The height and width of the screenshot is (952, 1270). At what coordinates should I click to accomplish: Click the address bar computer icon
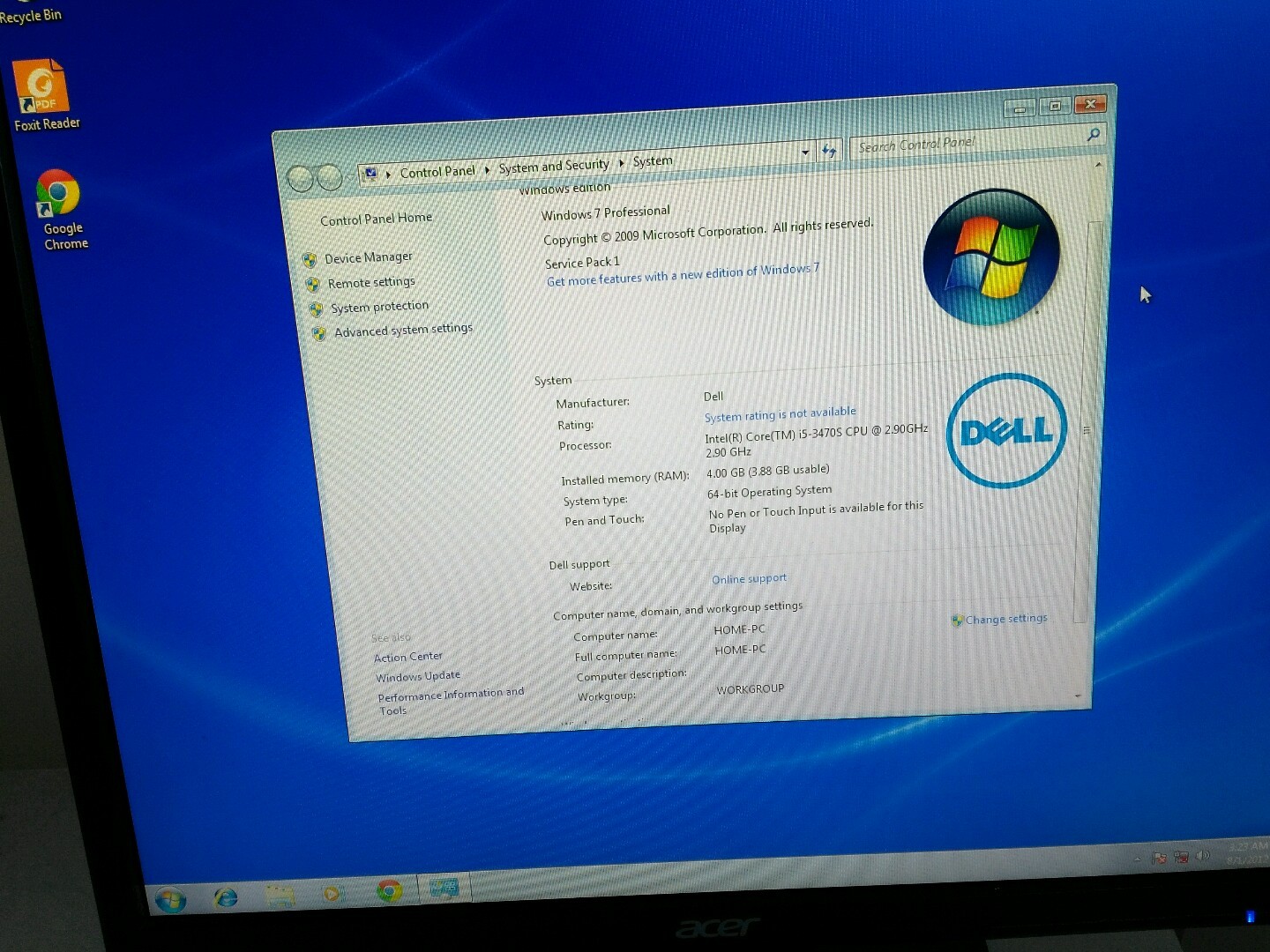[371, 174]
